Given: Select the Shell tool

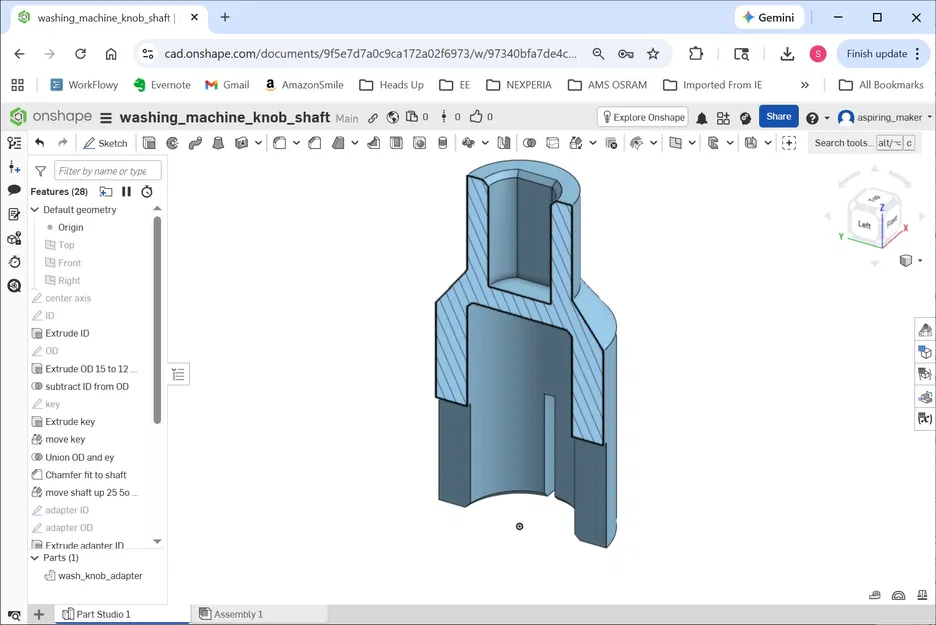Looking at the screenshot, I should [395, 143].
